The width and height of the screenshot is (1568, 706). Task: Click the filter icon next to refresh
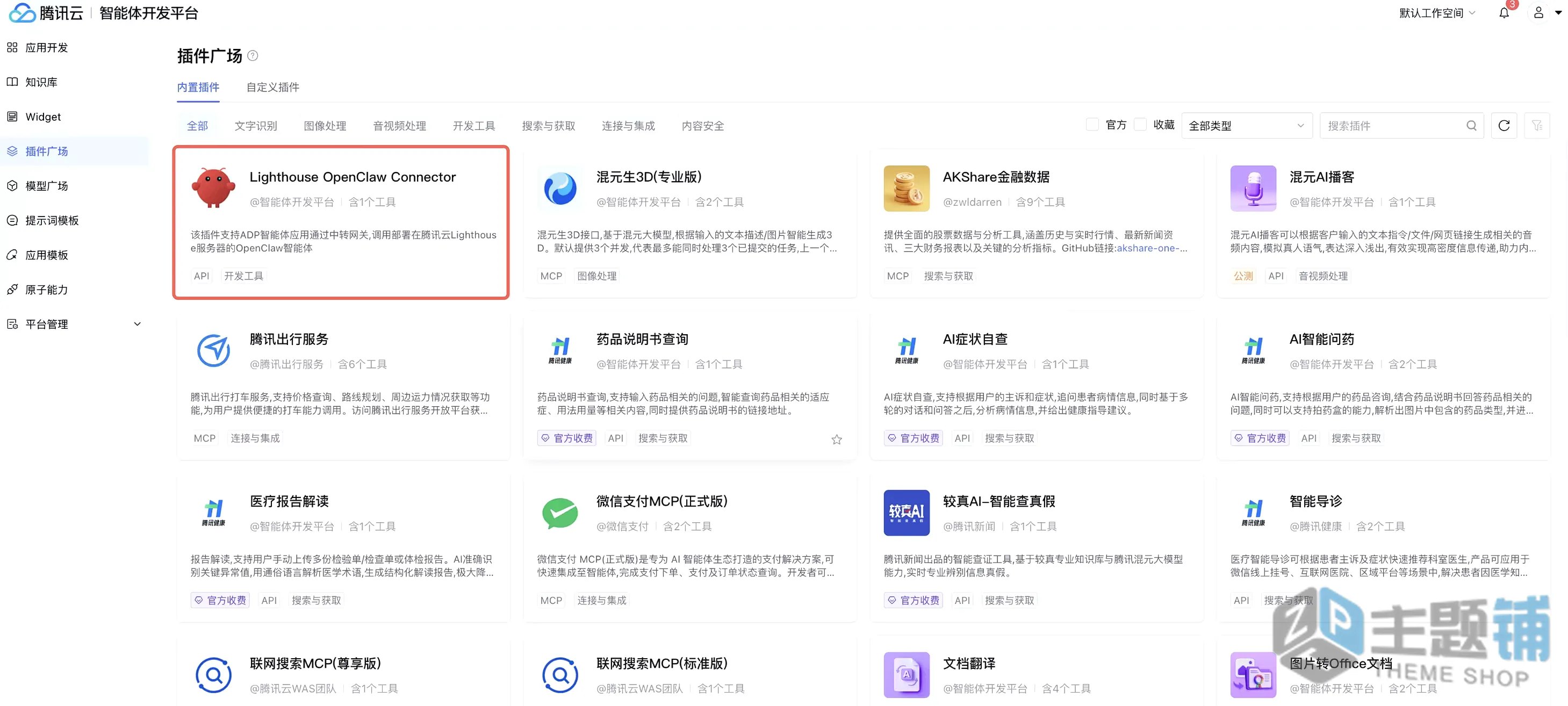(1536, 125)
